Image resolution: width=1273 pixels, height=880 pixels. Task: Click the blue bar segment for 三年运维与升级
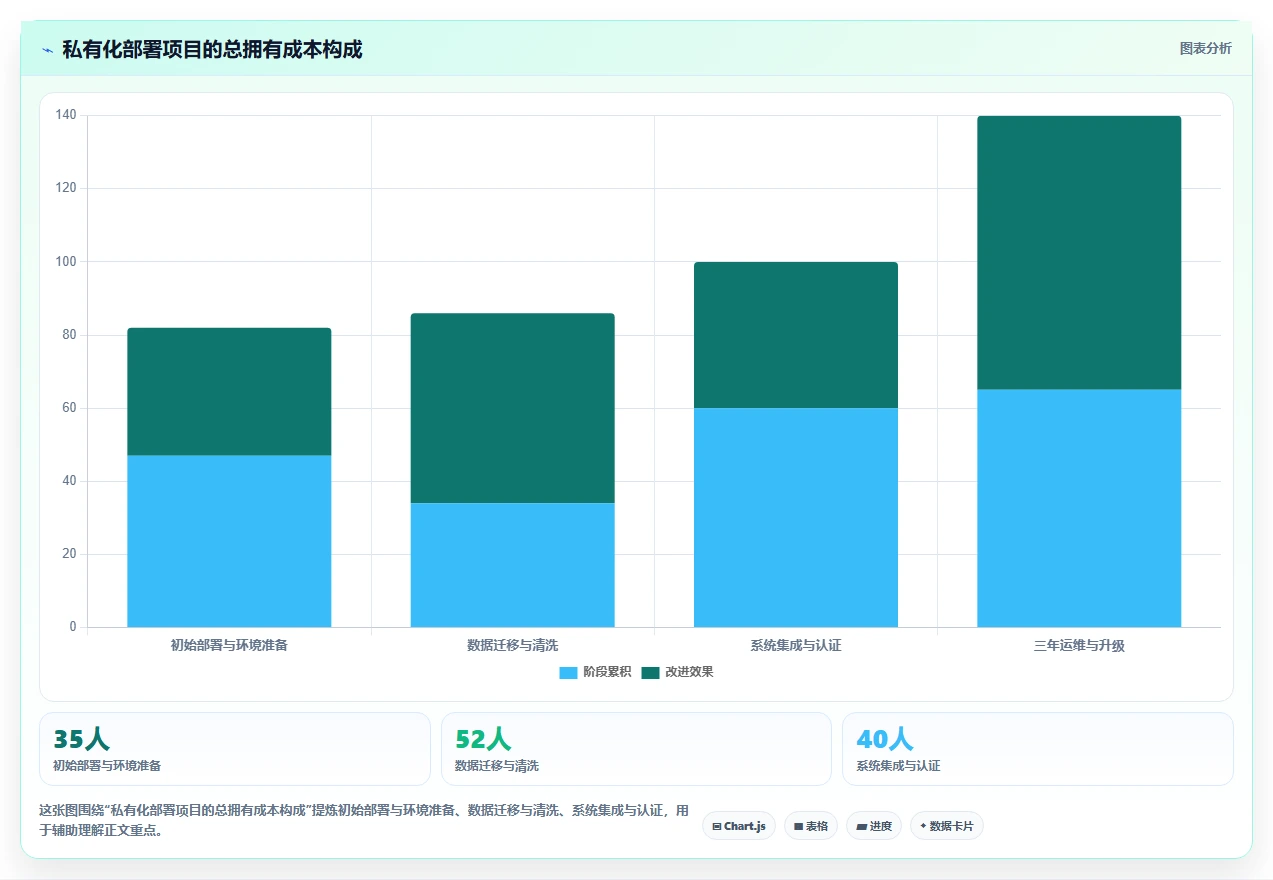tap(1079, 508)
